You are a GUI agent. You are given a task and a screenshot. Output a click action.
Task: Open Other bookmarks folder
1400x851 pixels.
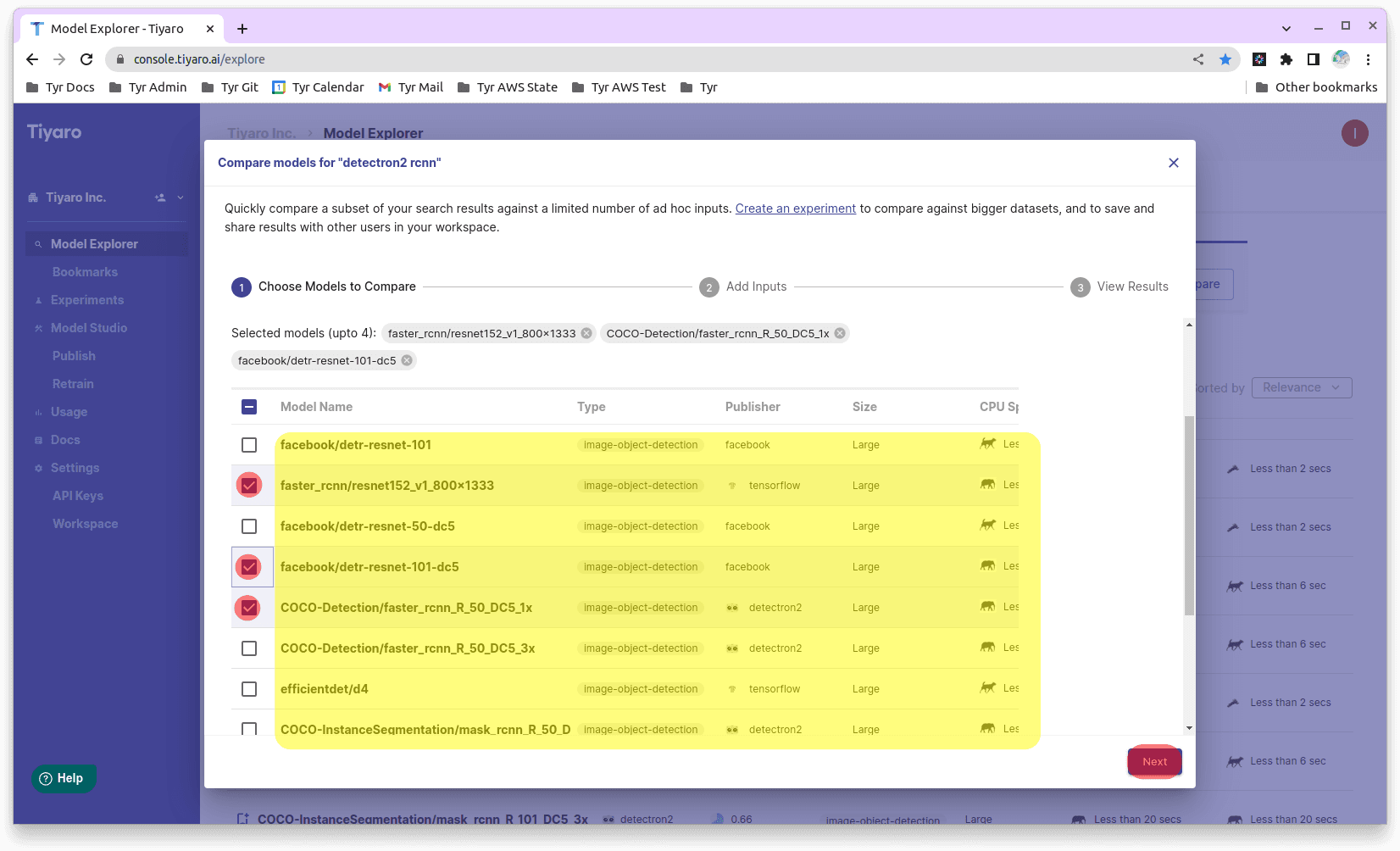point(1316,87)
